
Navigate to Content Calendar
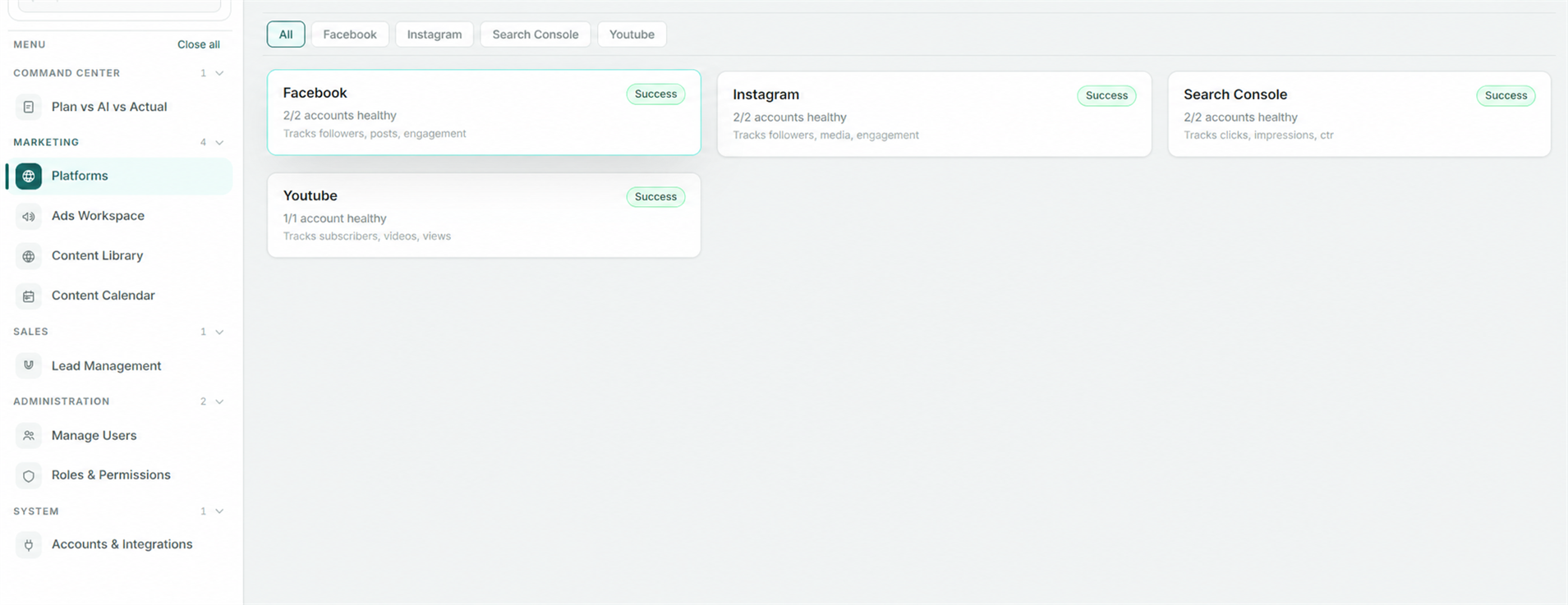[103, 296]
